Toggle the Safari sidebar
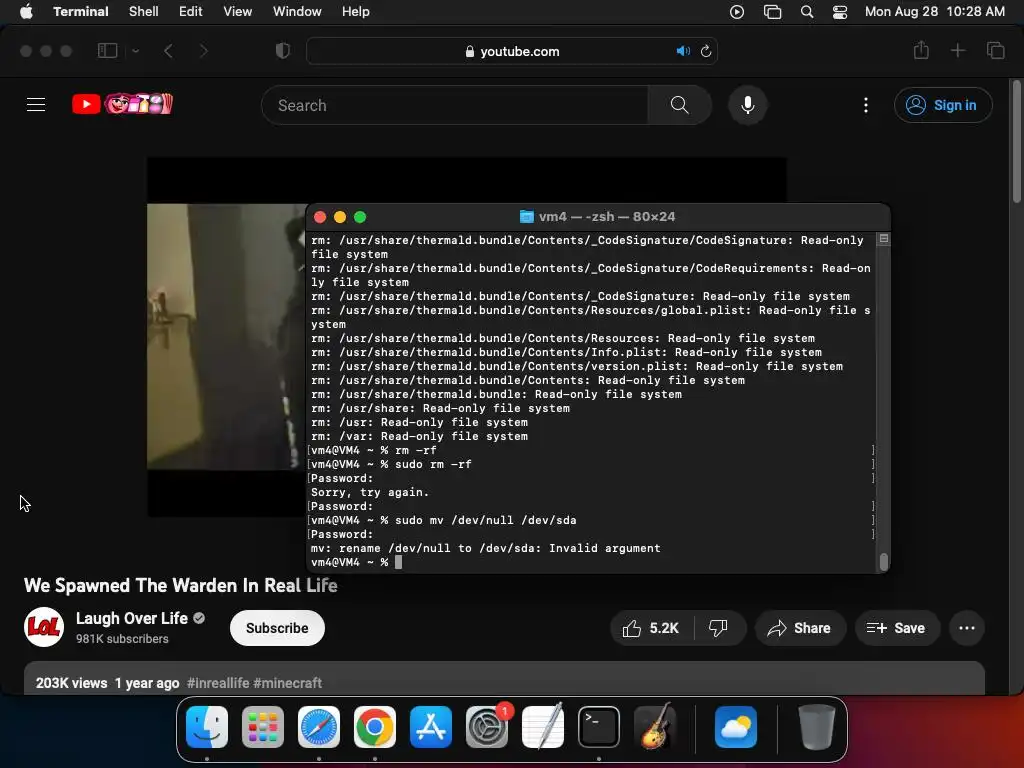This screenshot has height=768, width=1024. [107, 51]
